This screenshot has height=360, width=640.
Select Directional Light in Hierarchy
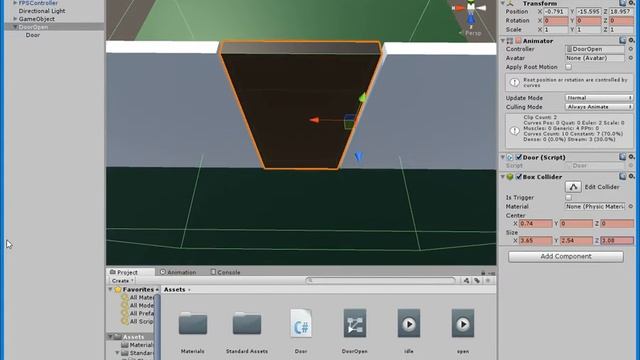point(42,11)
